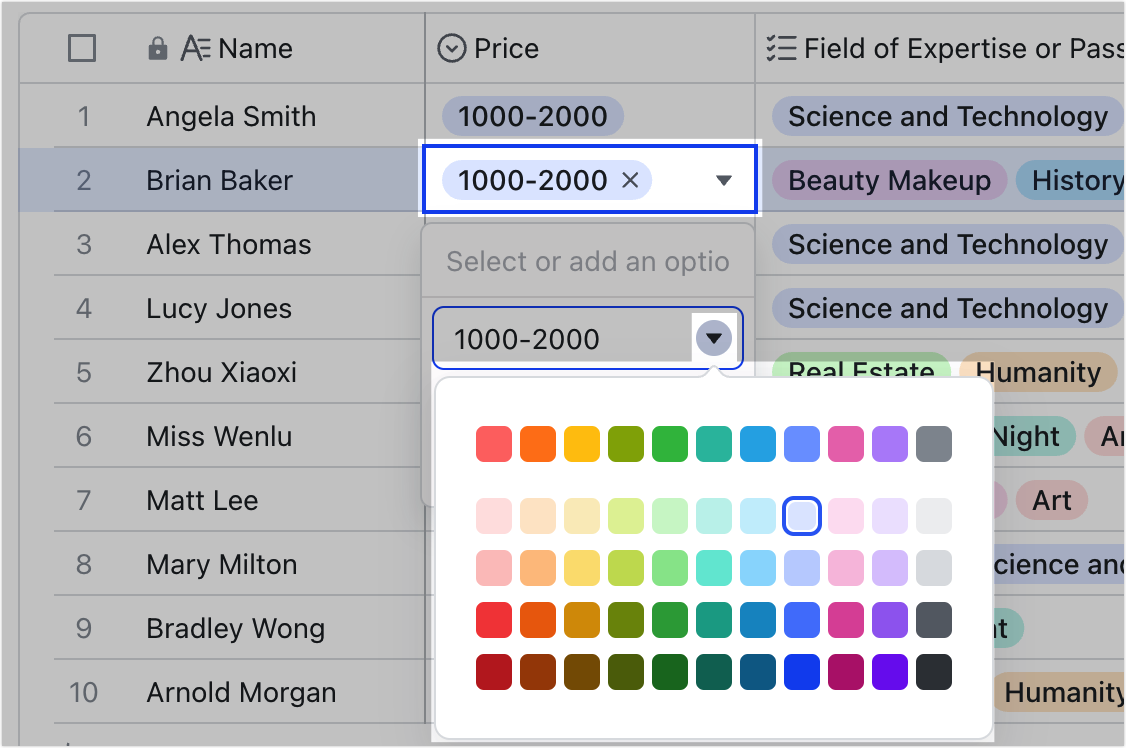The height and width of the screenshot is (748, 1126).
Task: Check the select-all checkbox in the header row
Action: [x=83, y=47]
